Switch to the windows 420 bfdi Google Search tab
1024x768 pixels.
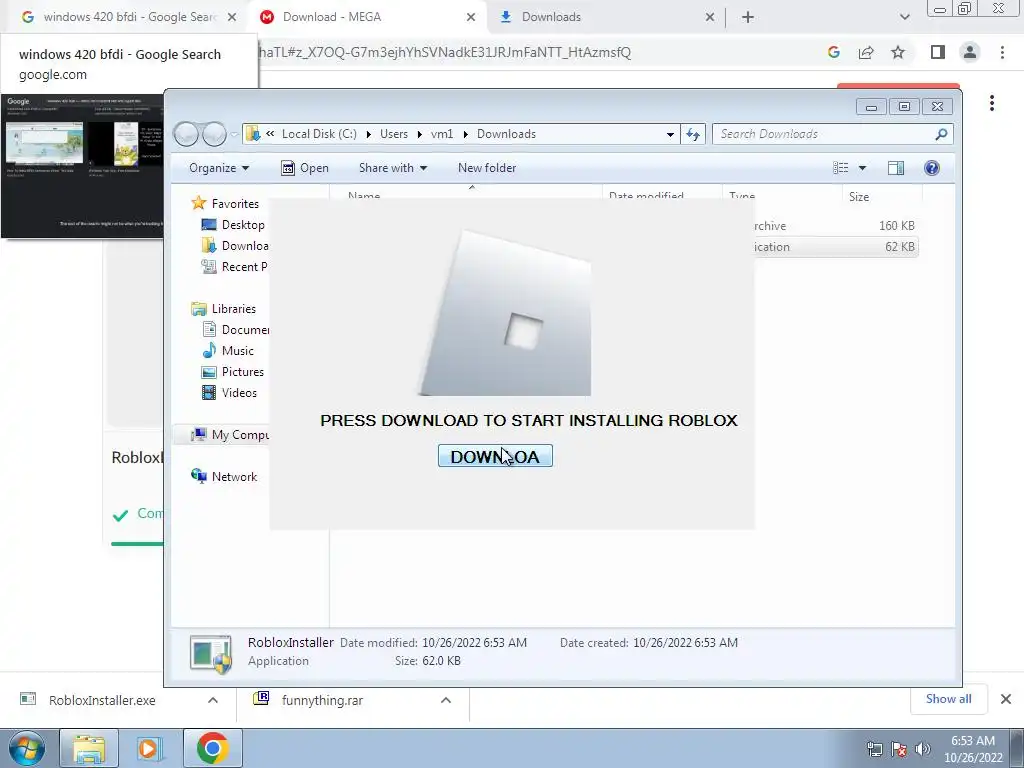[x=129, y=17]
